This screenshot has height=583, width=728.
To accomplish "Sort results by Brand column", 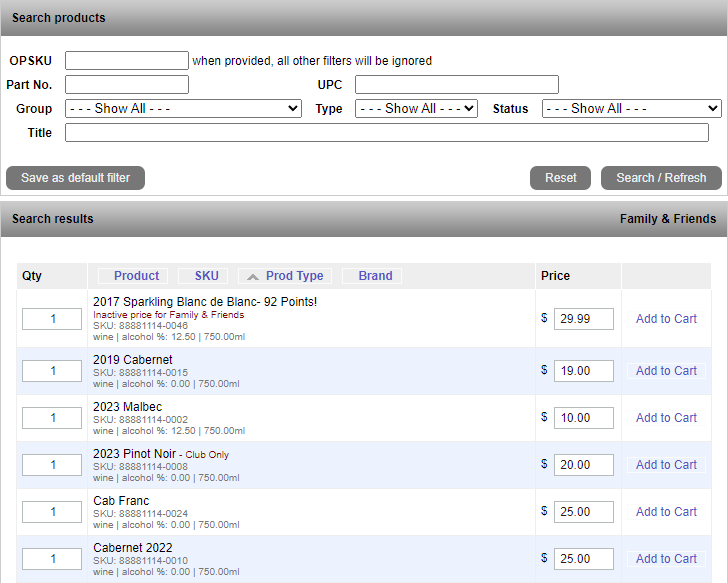I will (x=375, y=276).
